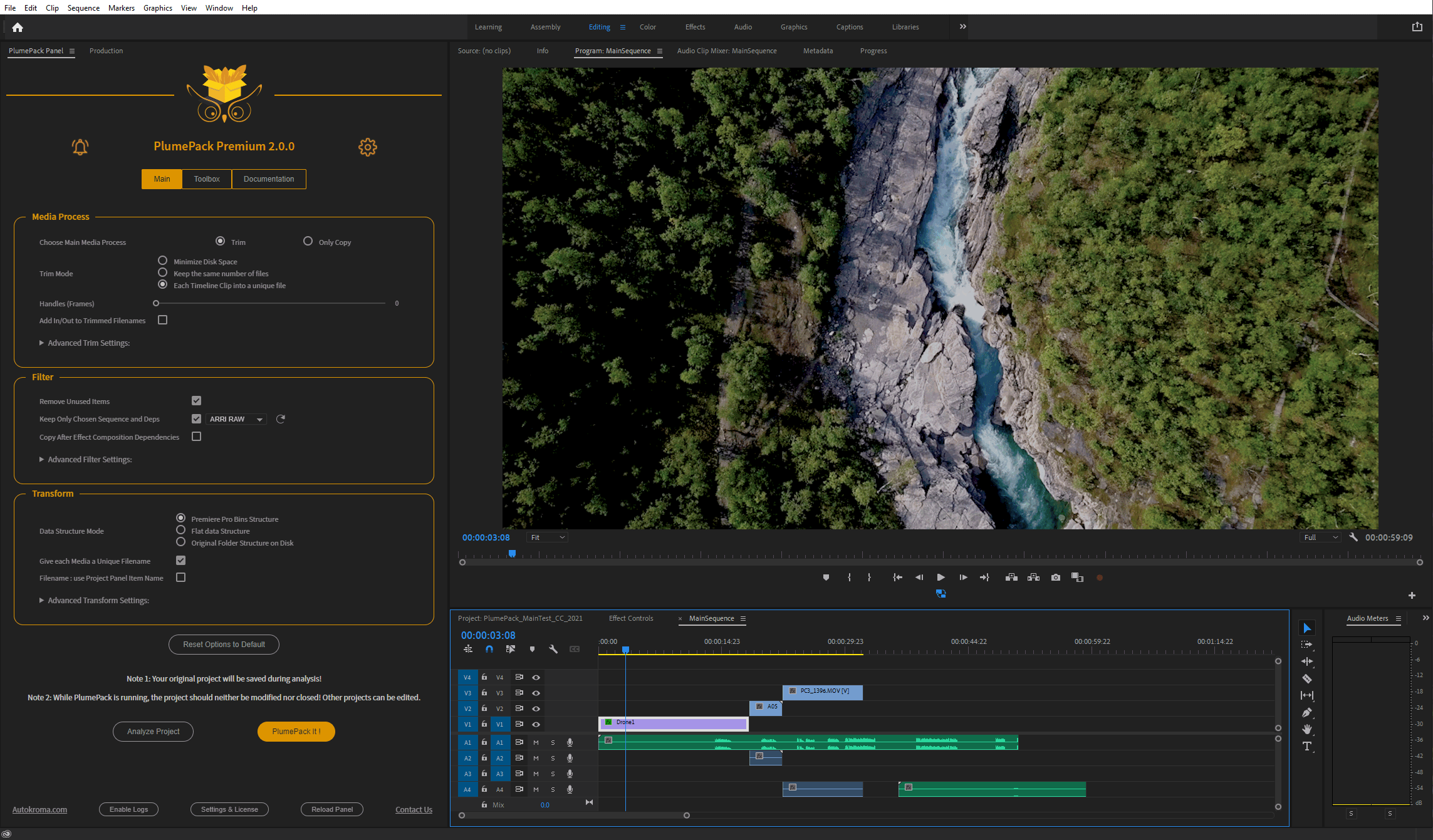Viewport: 1433px width, 840px height.
Task: Open the Fit zoom level dropdown
Action: (547, 537)
